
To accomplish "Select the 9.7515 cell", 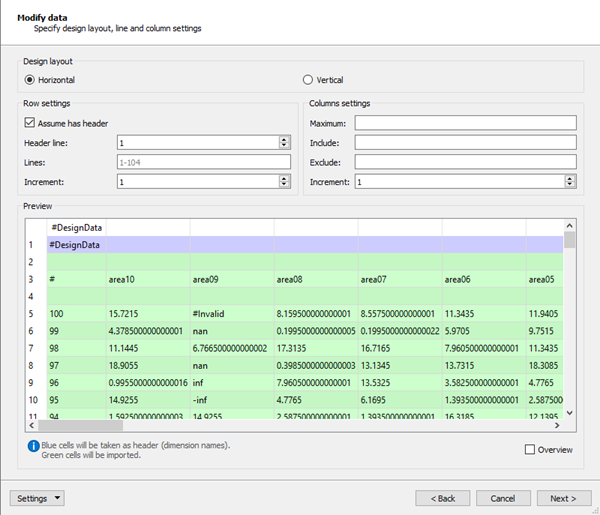I will 545,331.
